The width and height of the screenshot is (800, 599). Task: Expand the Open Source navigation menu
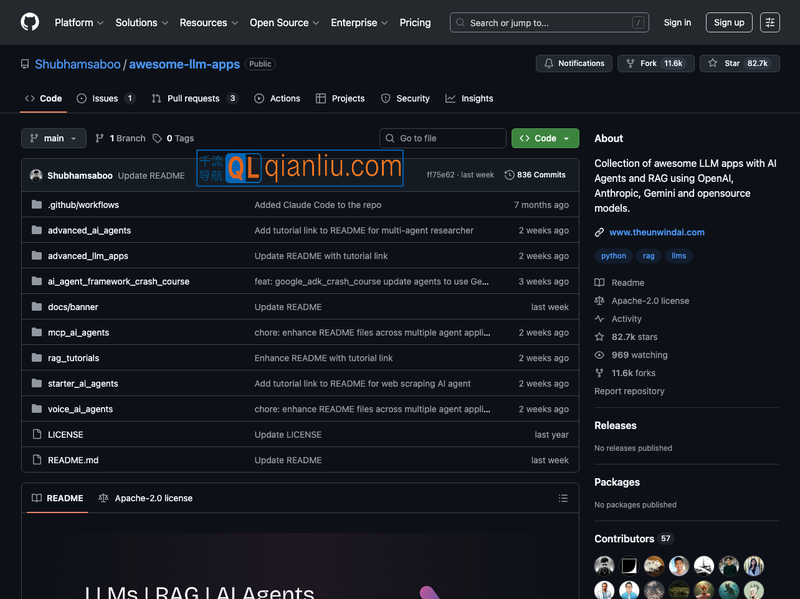pos(284,22)
